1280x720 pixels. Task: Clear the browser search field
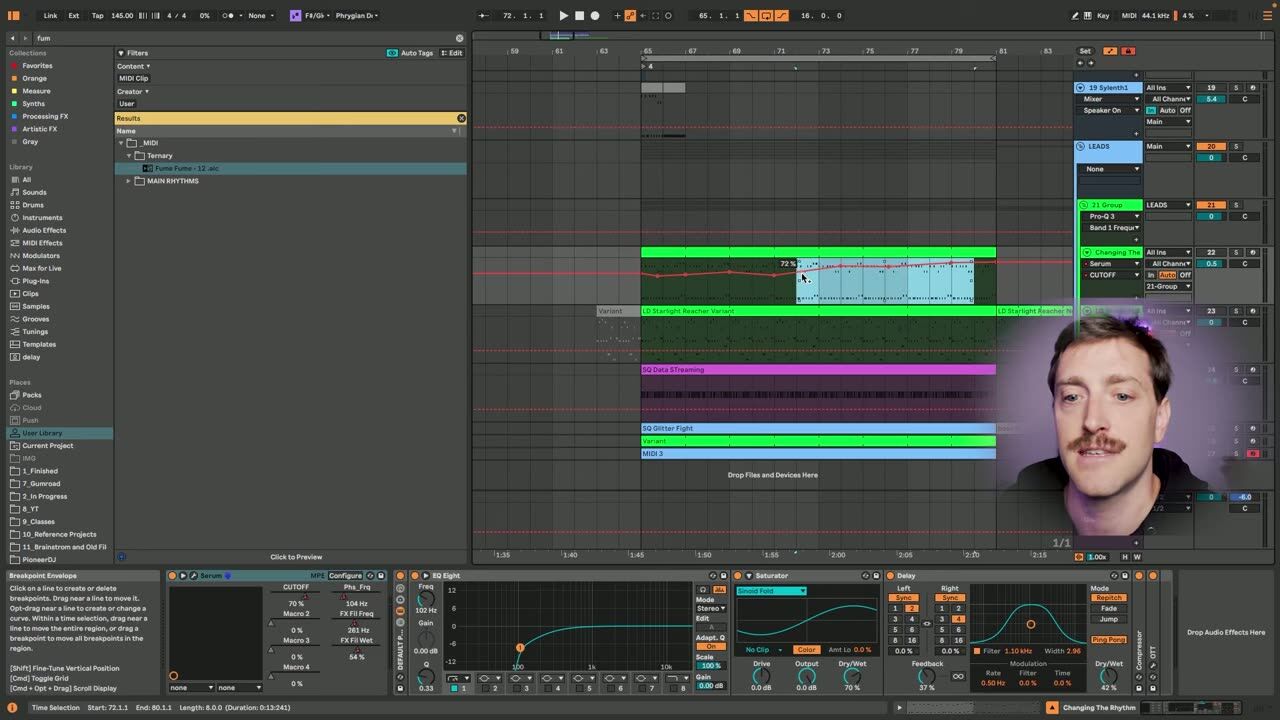460,38
